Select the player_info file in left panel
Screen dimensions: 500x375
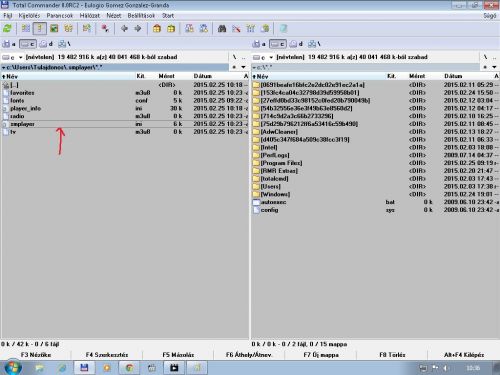pos(125,108)
